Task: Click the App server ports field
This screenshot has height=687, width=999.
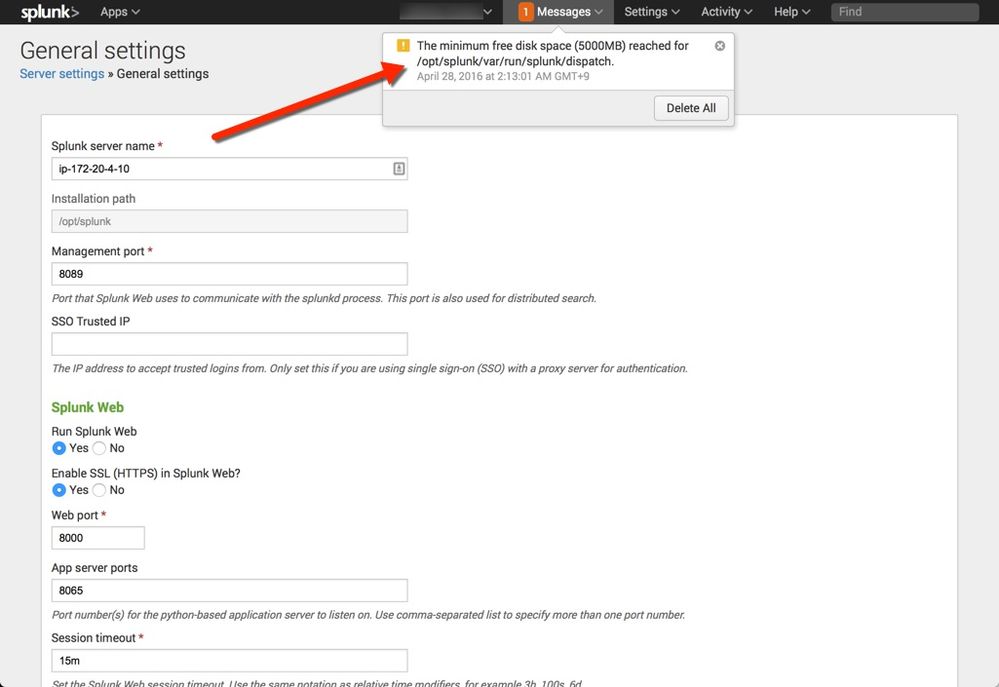Action: tap(229, 590)
